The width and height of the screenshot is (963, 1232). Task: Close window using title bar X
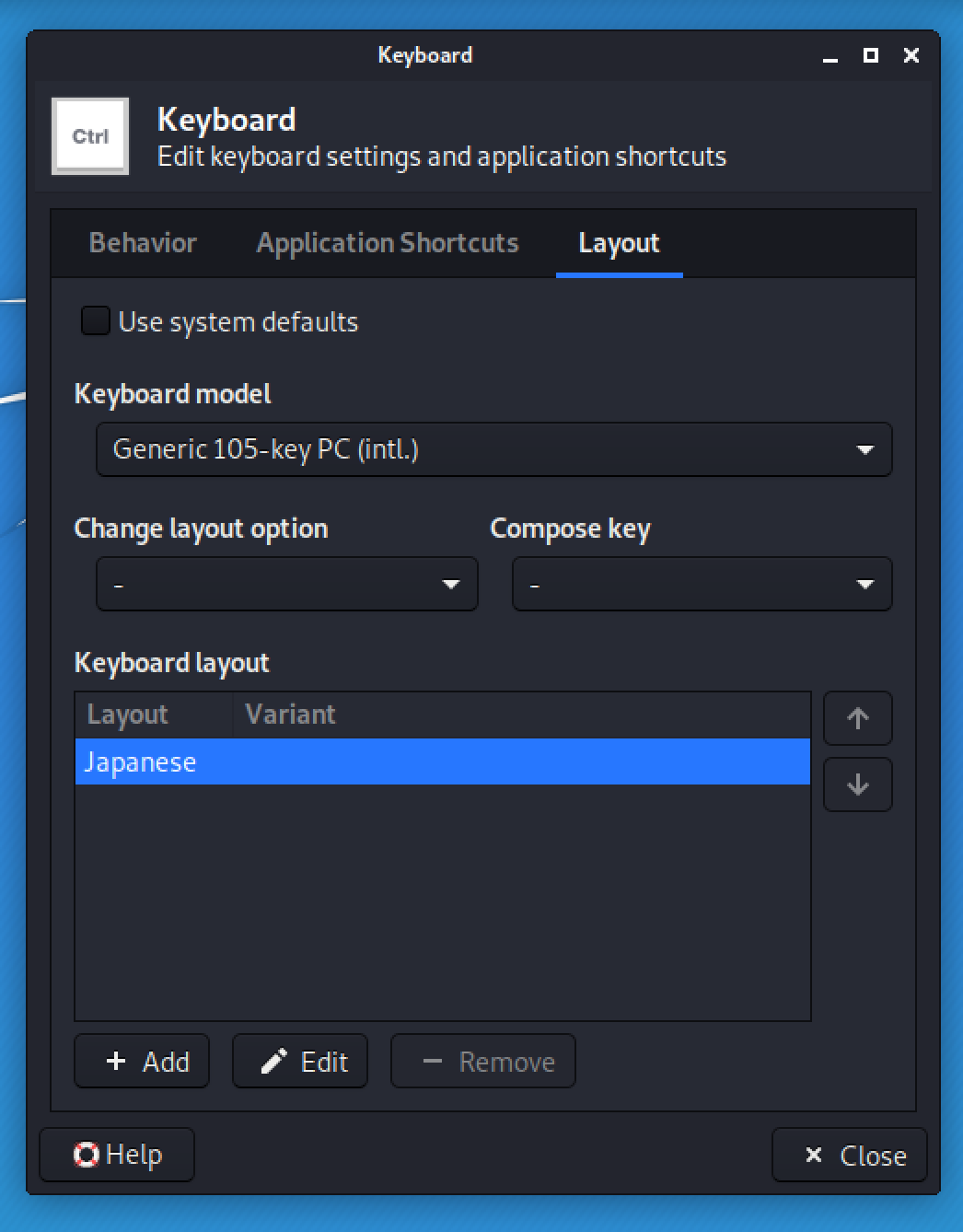point(911,56)
